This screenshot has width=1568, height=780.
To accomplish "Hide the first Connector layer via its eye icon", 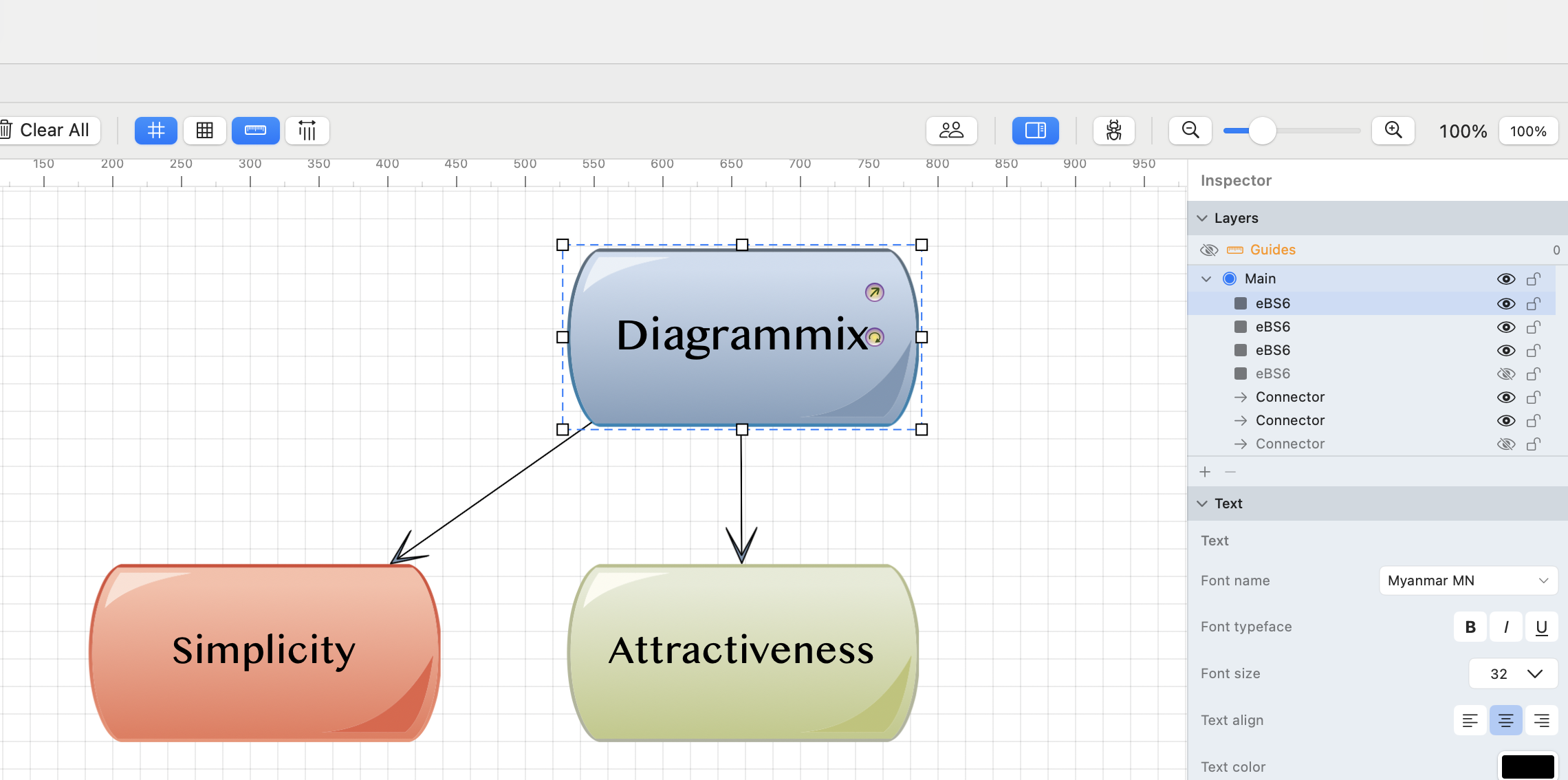I will [x=1505, y=398].
